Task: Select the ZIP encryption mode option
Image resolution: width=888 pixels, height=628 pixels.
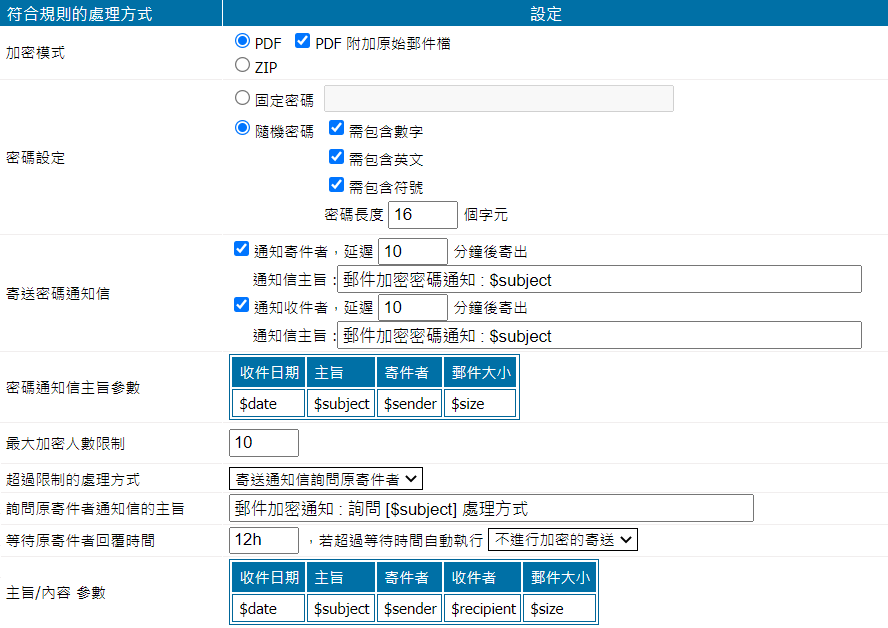Action: click(x=242, y=66)
